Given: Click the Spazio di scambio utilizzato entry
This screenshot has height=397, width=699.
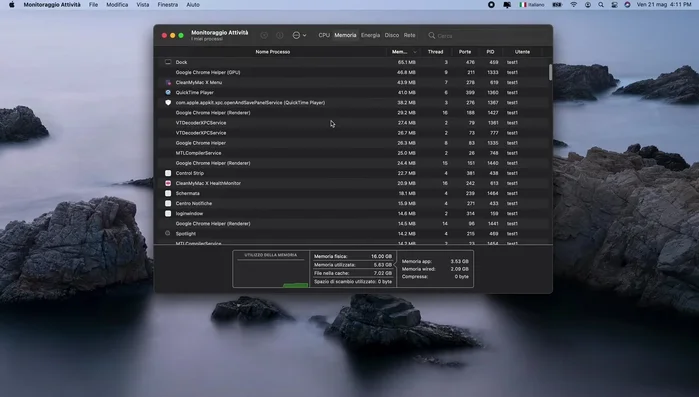Looking at the screenshot, I should 353,282.
